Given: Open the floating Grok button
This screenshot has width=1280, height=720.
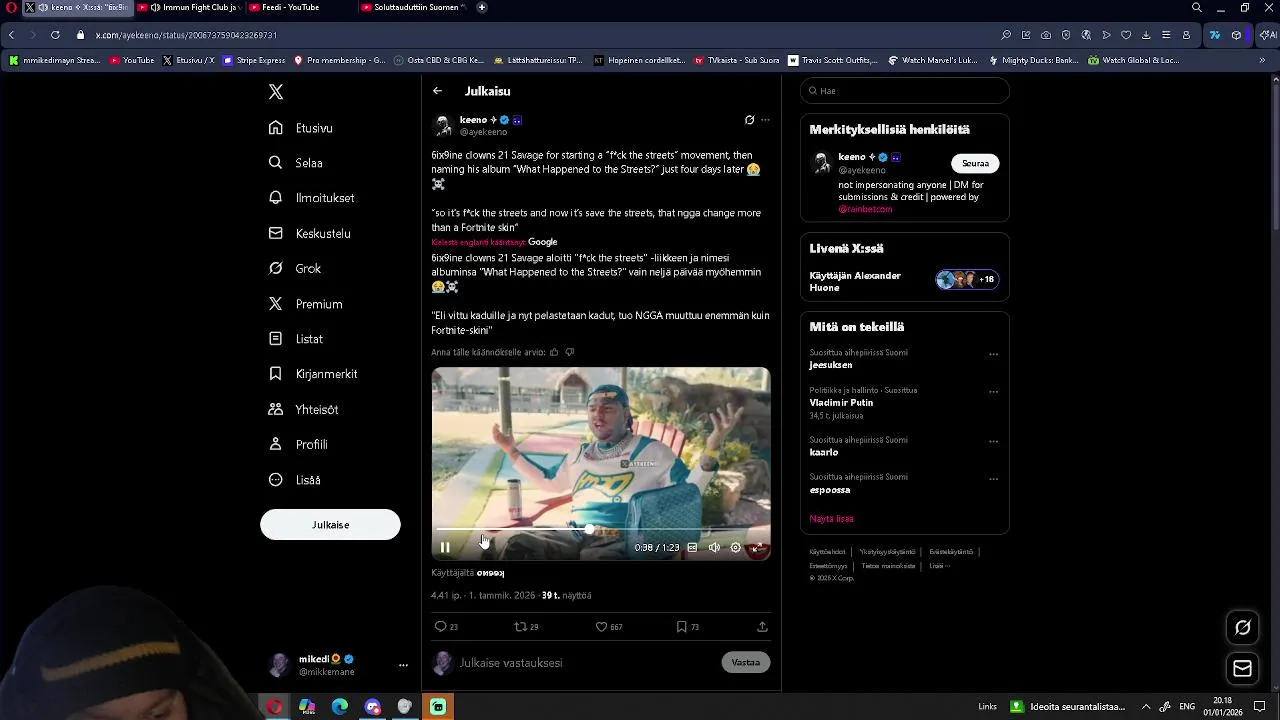Looking at the screenshot, I should 1243,628.
